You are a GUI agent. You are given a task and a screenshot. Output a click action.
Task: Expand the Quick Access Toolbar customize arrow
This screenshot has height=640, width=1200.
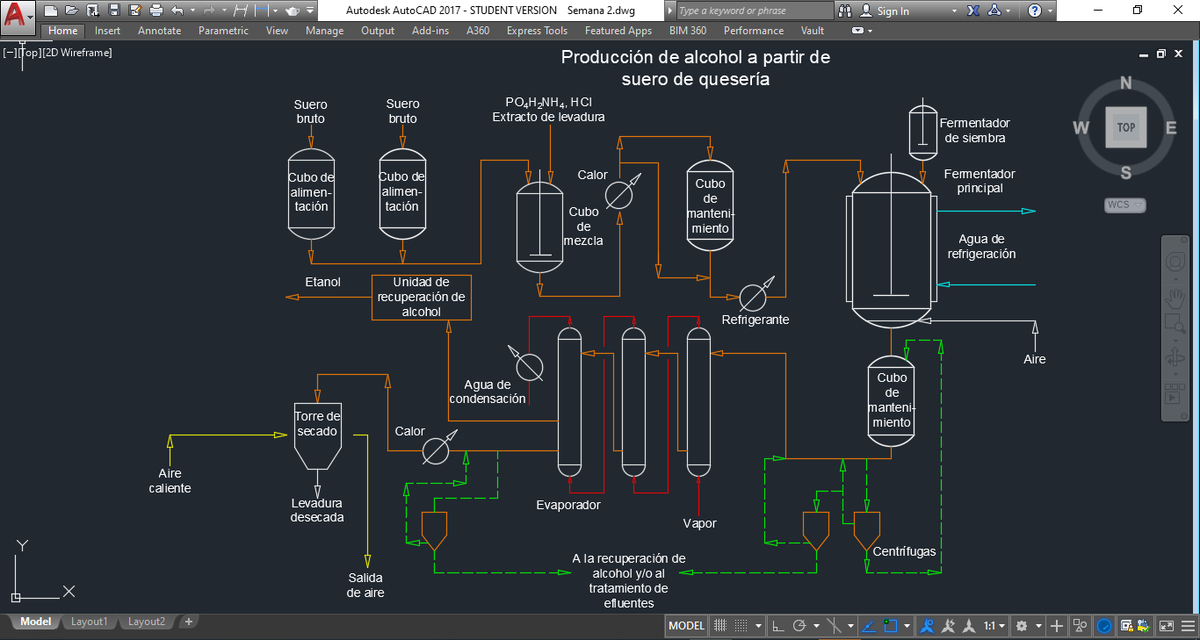coord(310,10)
